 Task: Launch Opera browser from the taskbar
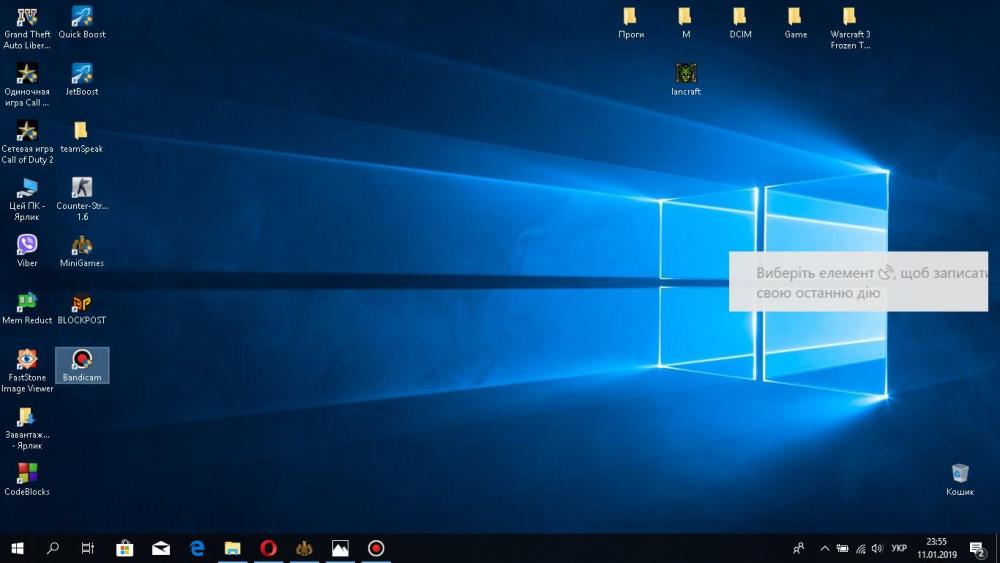pyautogui.click(x=268, y=548)
